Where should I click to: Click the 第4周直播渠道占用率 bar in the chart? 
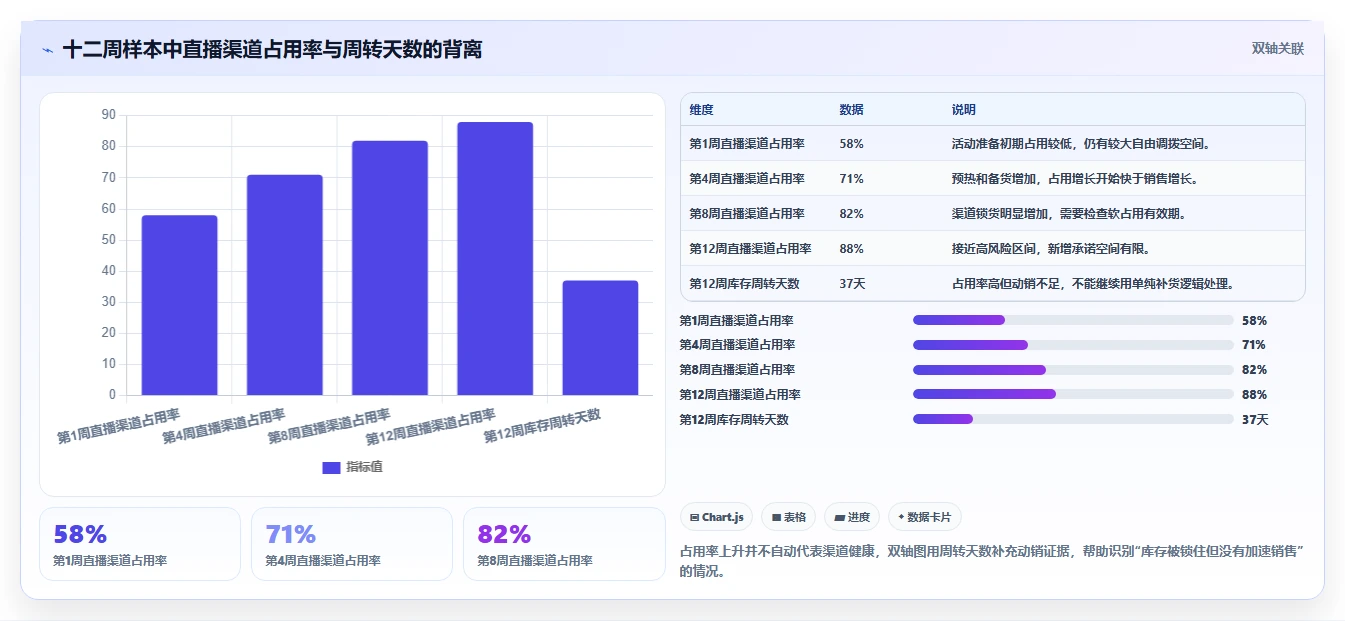tap(285, 285)
